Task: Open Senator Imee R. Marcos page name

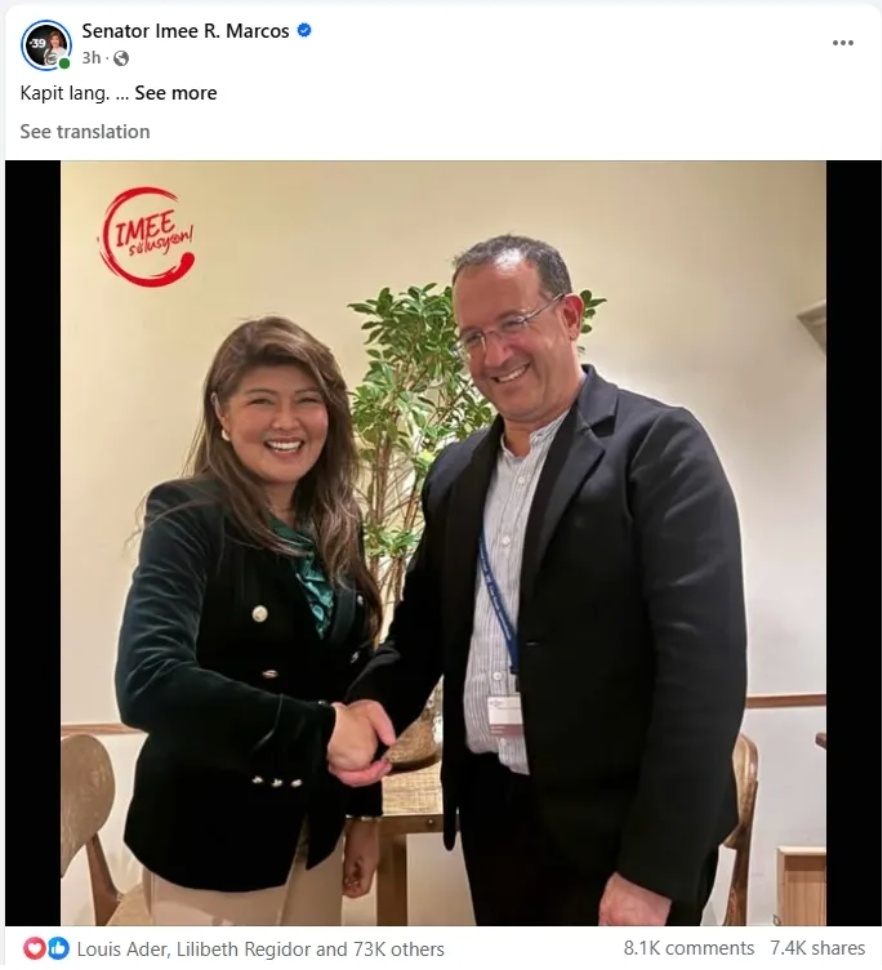Action: tap(185, 31)
